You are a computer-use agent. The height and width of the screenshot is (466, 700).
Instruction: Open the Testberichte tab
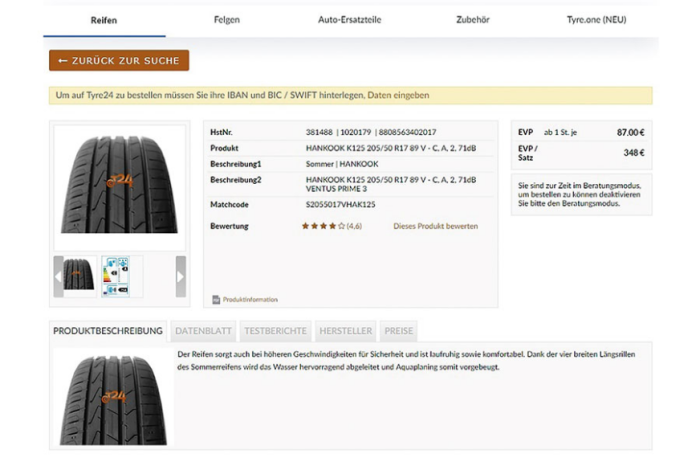coord(275,331)
